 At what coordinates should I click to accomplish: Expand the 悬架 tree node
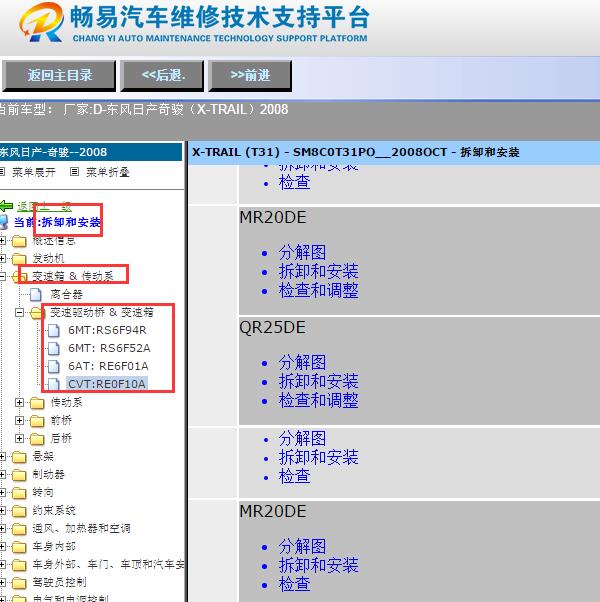2,456
